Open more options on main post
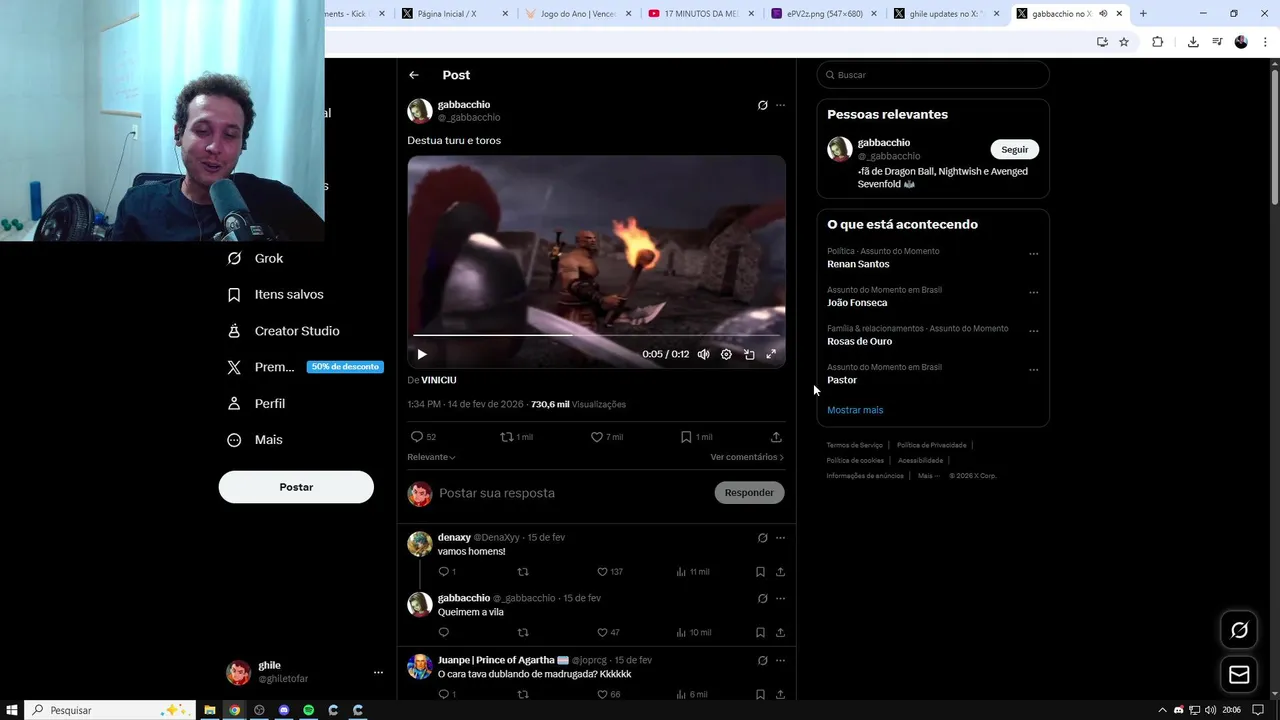This screenshot has height=720, width=1280. [x=781, y=105]
